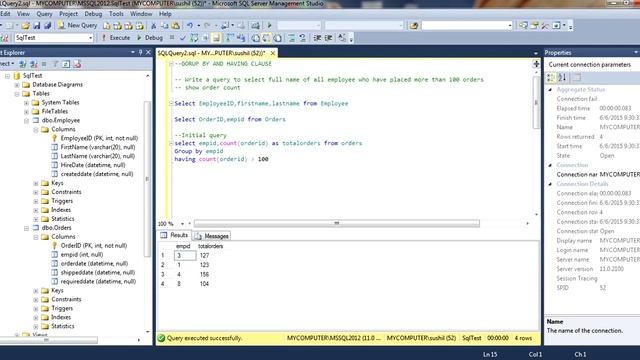Click the Increase Indent icon
This screenshot has height=360, width=640.
[328, 38]
